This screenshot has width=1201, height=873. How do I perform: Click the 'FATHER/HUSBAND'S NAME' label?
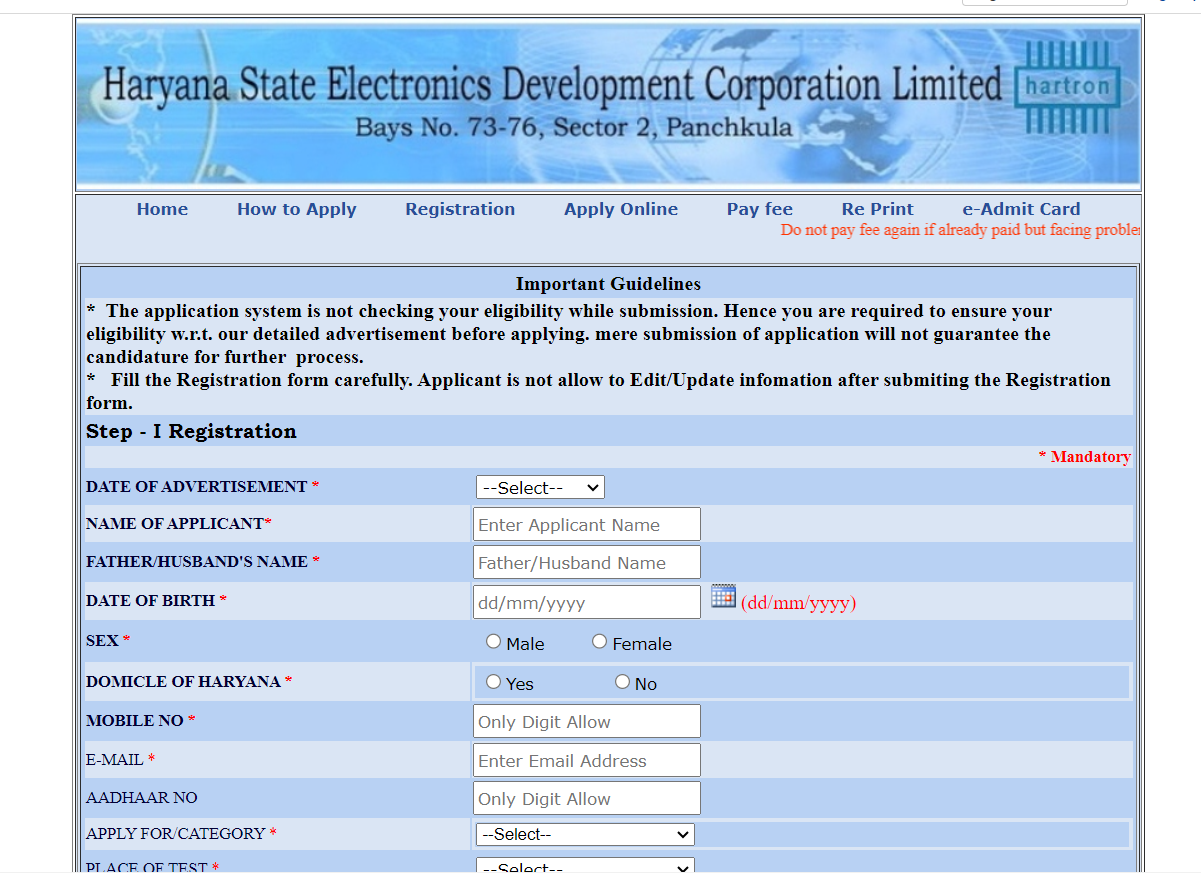[197, 562]
